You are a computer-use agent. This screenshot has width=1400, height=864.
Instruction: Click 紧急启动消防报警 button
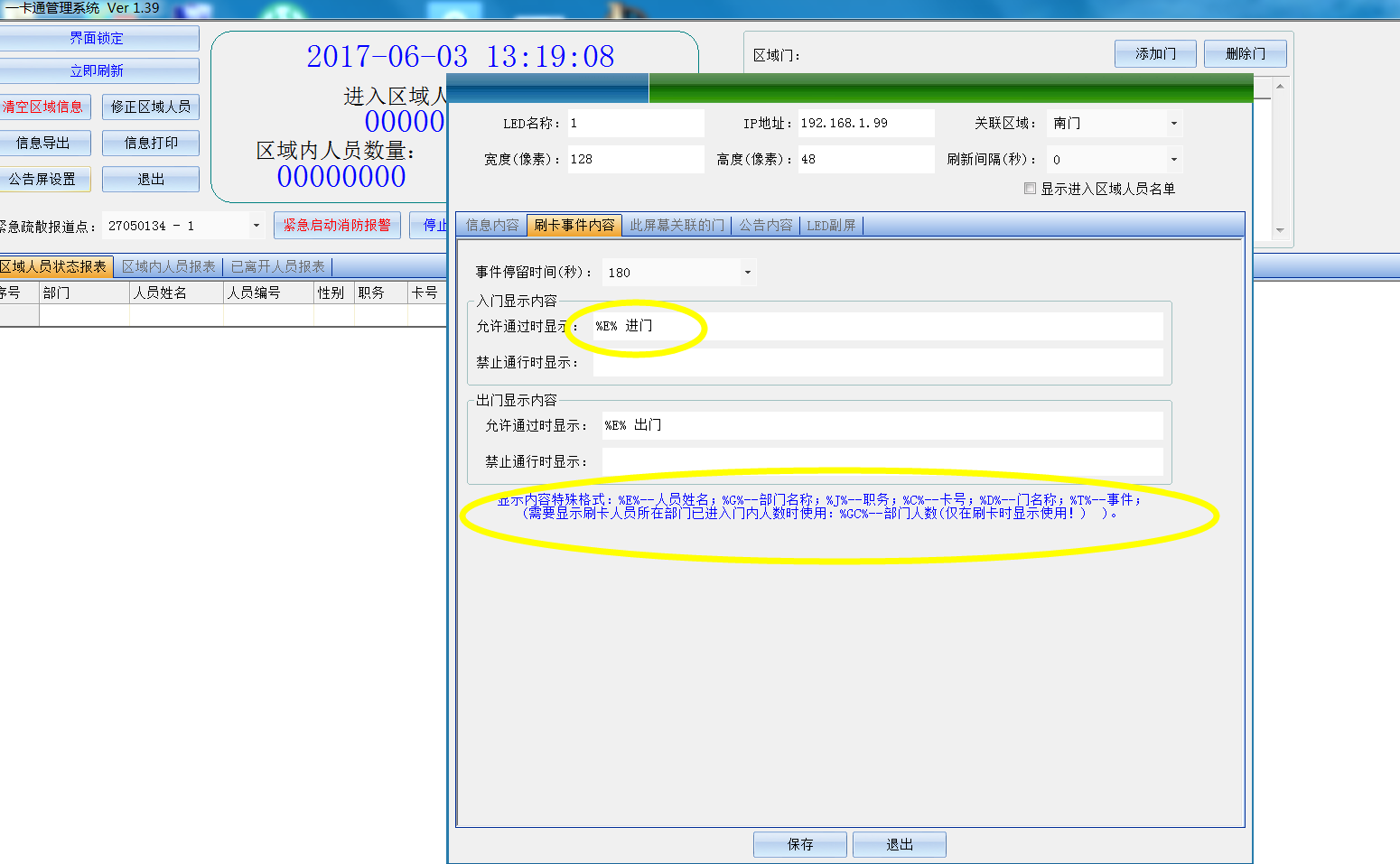tap(337, 225)
